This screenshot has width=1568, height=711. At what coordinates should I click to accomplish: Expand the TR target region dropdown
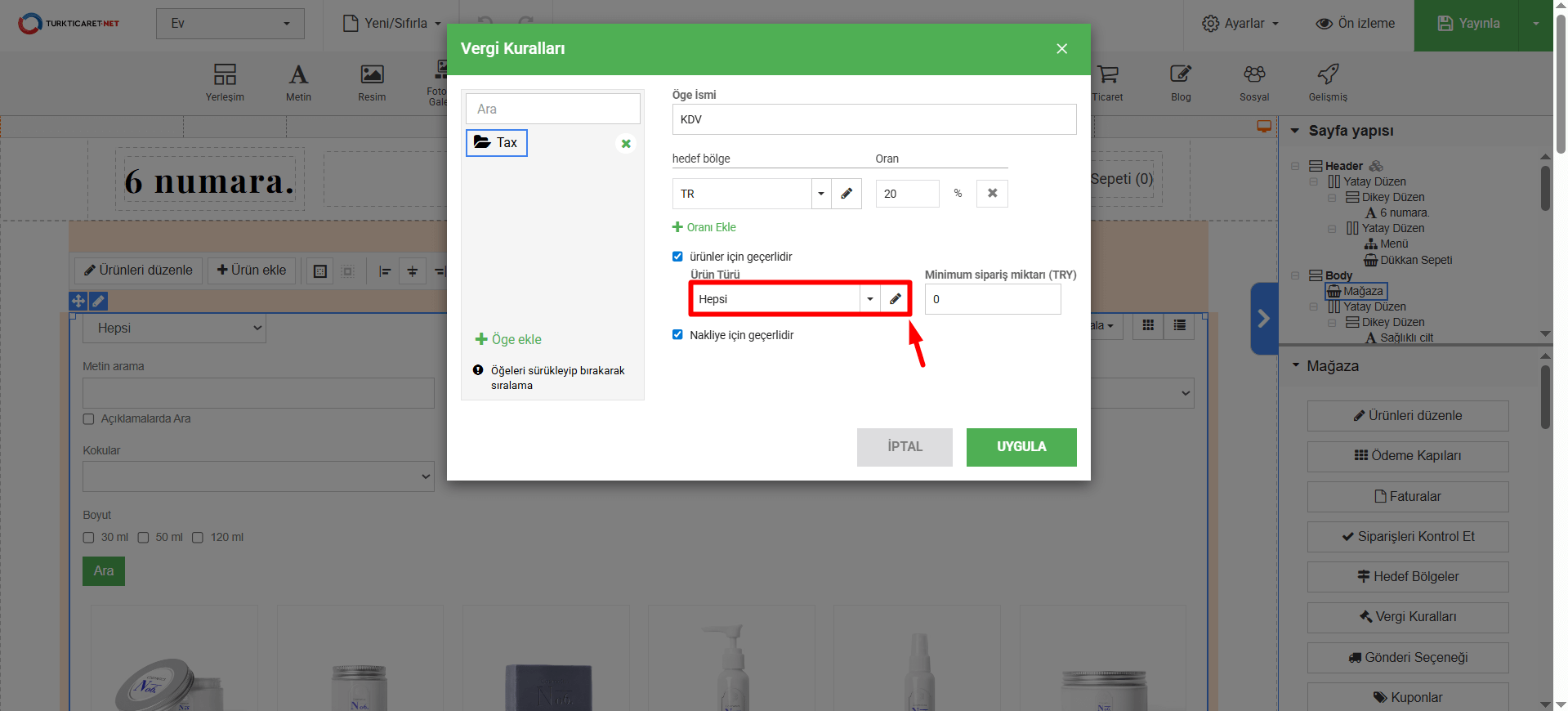(x=821, y=194)
